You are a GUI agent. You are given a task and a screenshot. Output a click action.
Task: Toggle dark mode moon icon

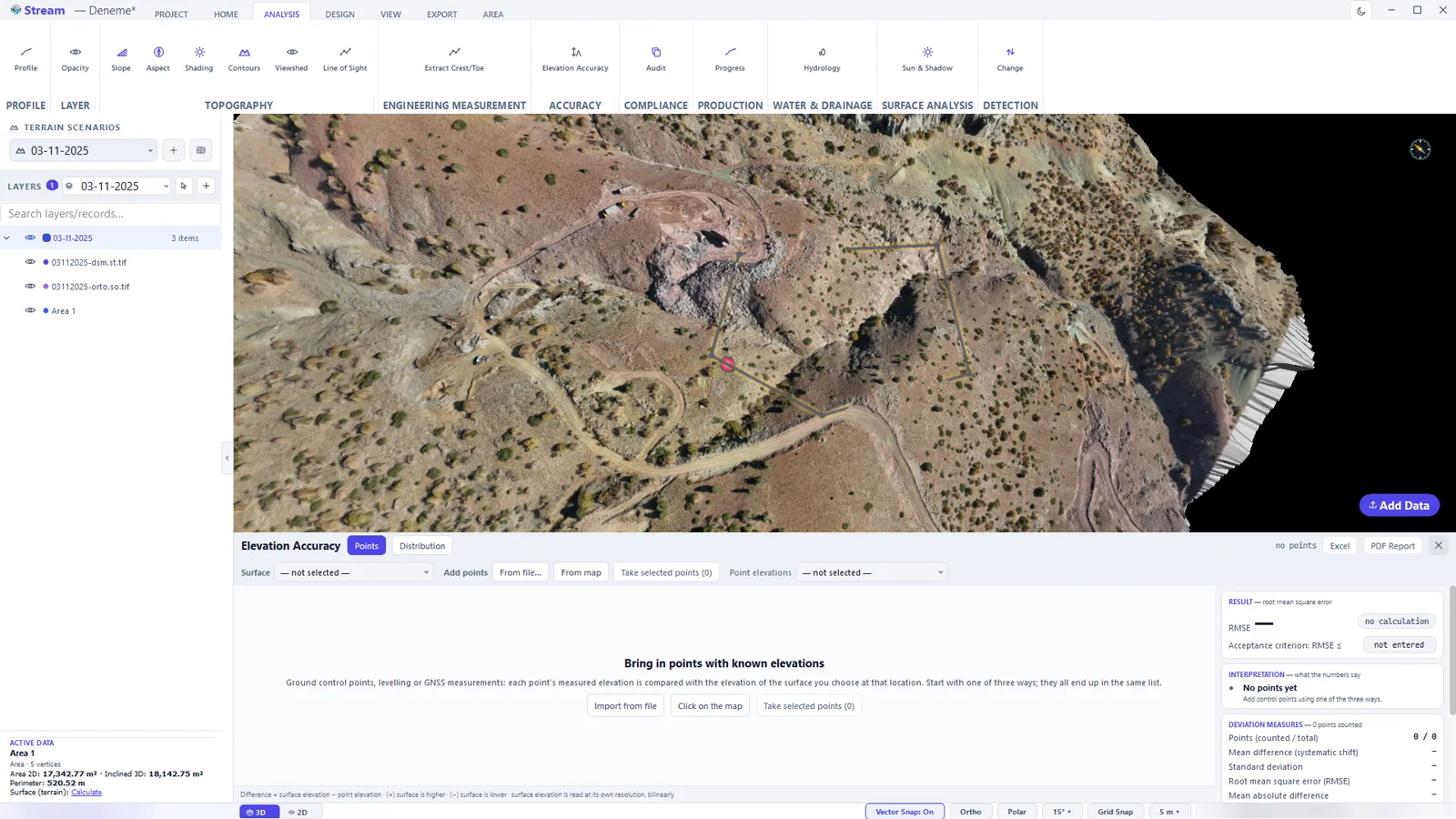(1361, 11)
